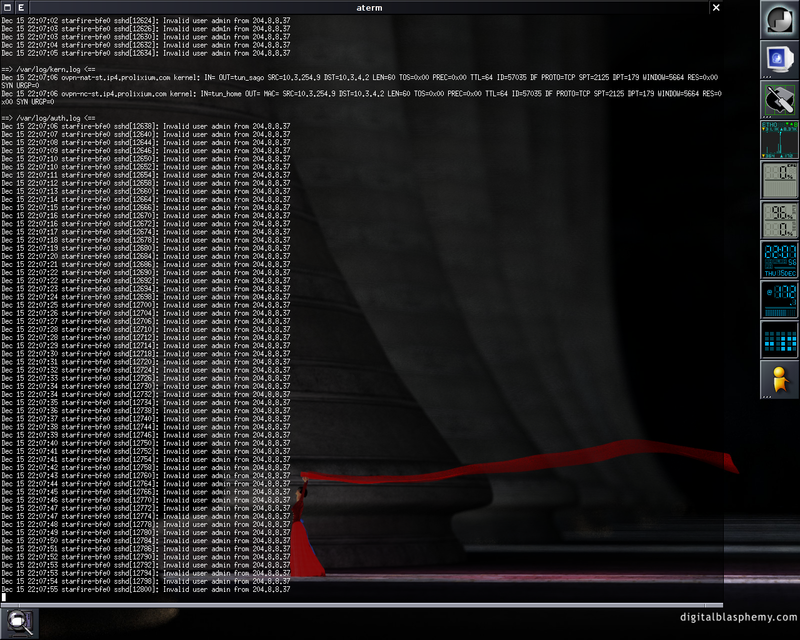Screen dimensions: 800x640
Task: Click the sshd[12720] log line
Action: click(146, 362)
